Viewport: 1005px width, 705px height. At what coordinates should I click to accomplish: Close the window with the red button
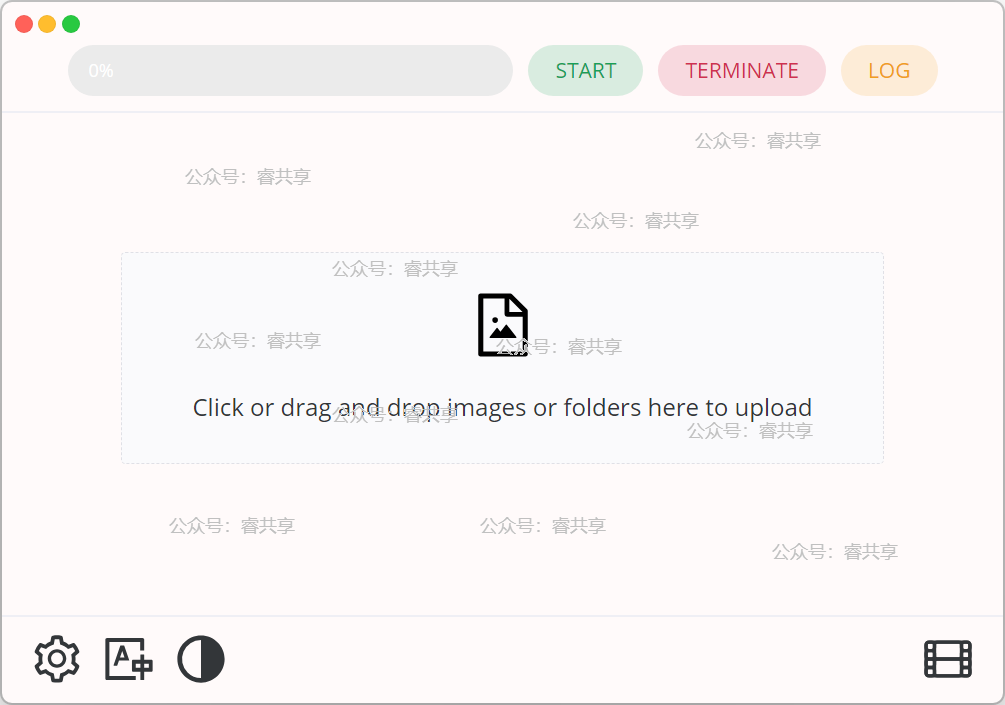[x=24, y=24]
